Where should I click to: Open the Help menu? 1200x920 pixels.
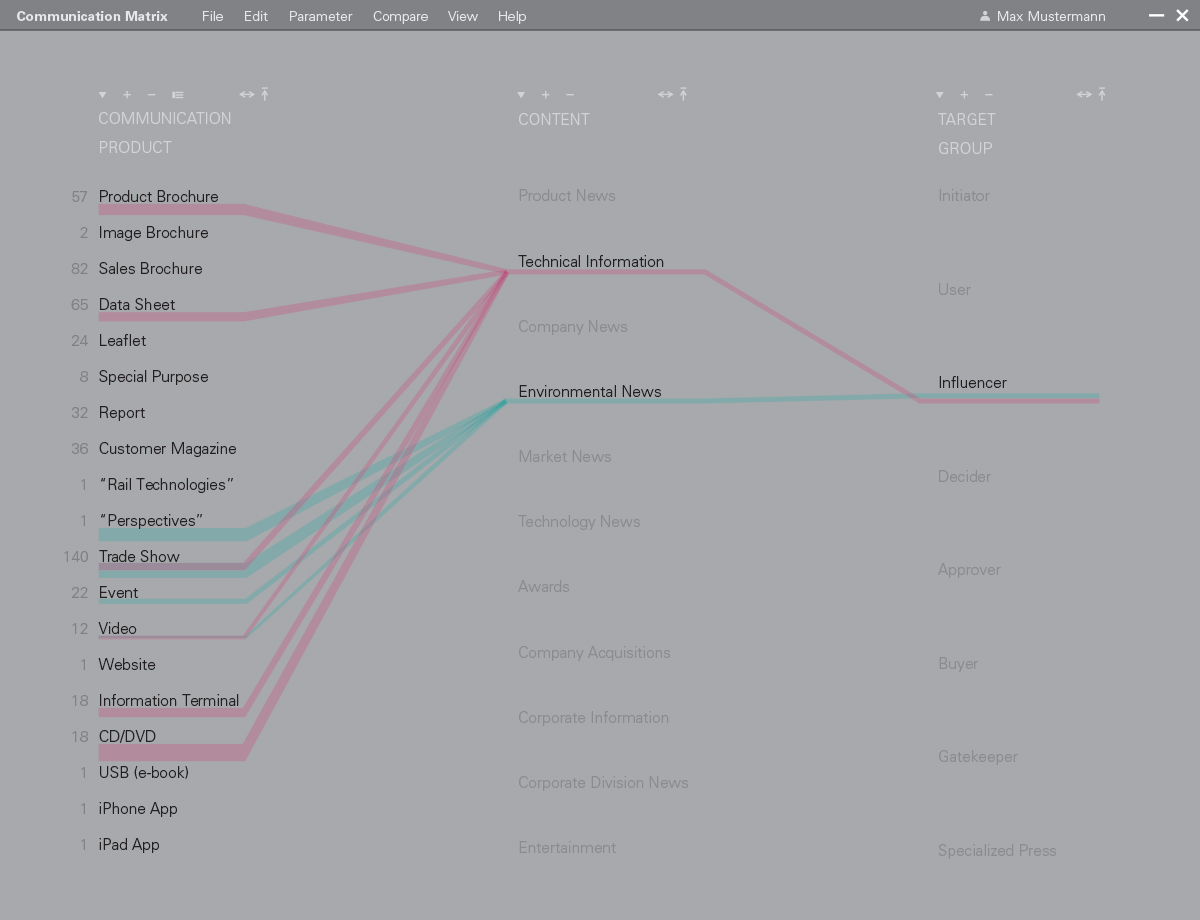pyautogui.click(x=512, y=16)
